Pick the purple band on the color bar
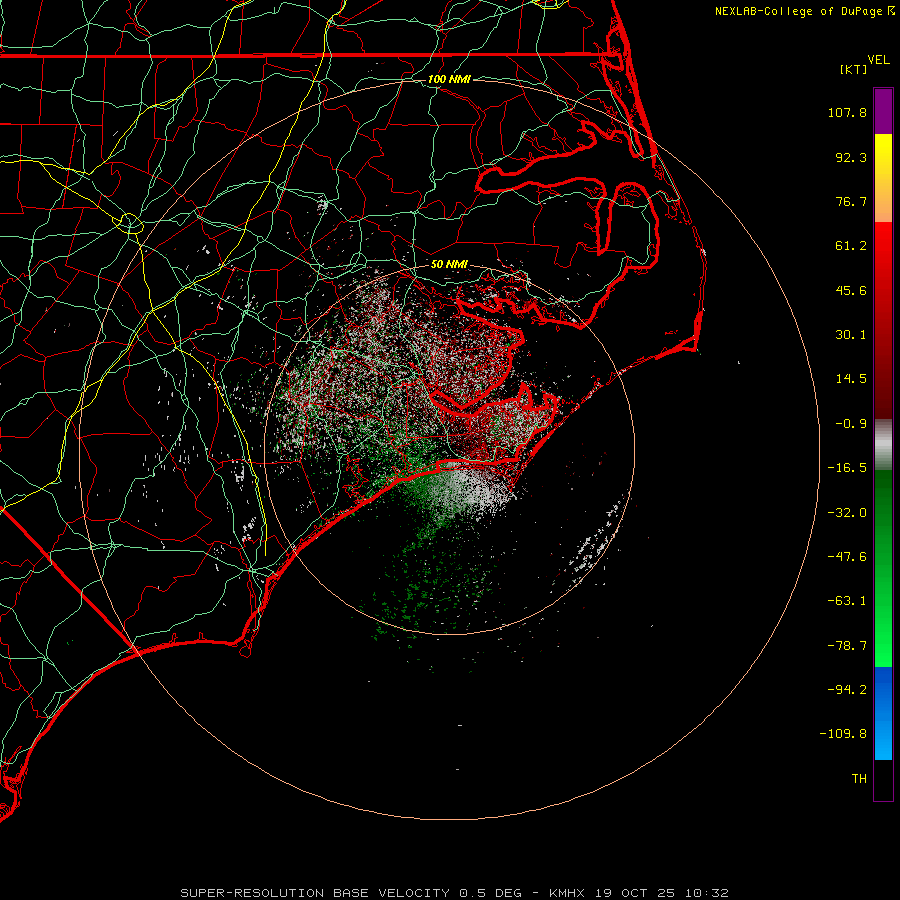 [x=883, y=111]
